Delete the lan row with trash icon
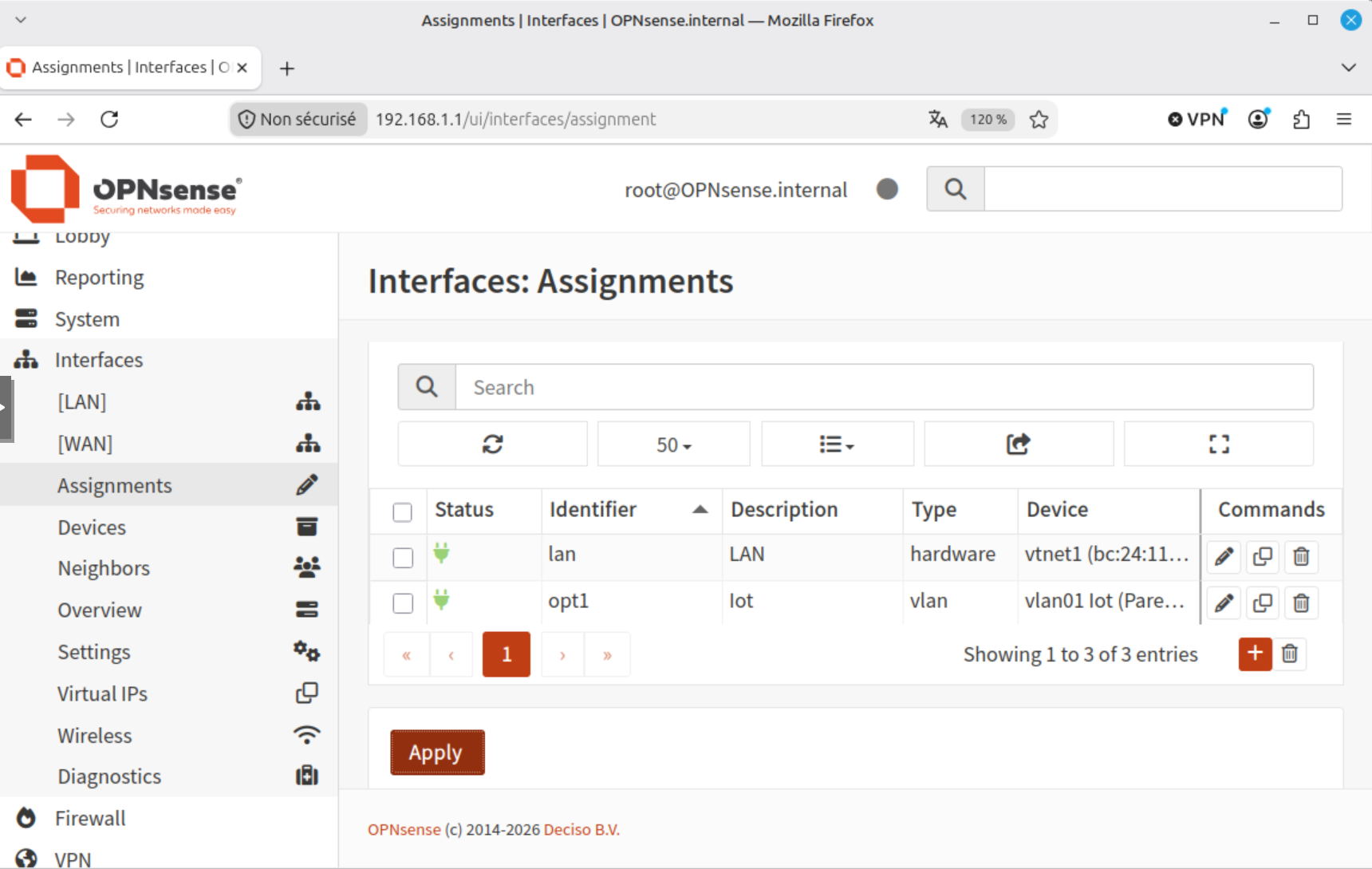Image resolution: width=1372 pixels, height=869 pixels. tap(1301, 556)
